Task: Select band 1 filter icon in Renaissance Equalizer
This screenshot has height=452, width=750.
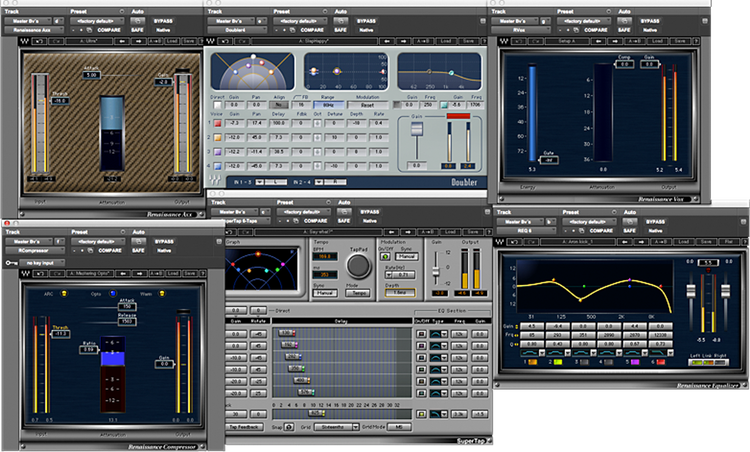Action: [x=528, y=352]
